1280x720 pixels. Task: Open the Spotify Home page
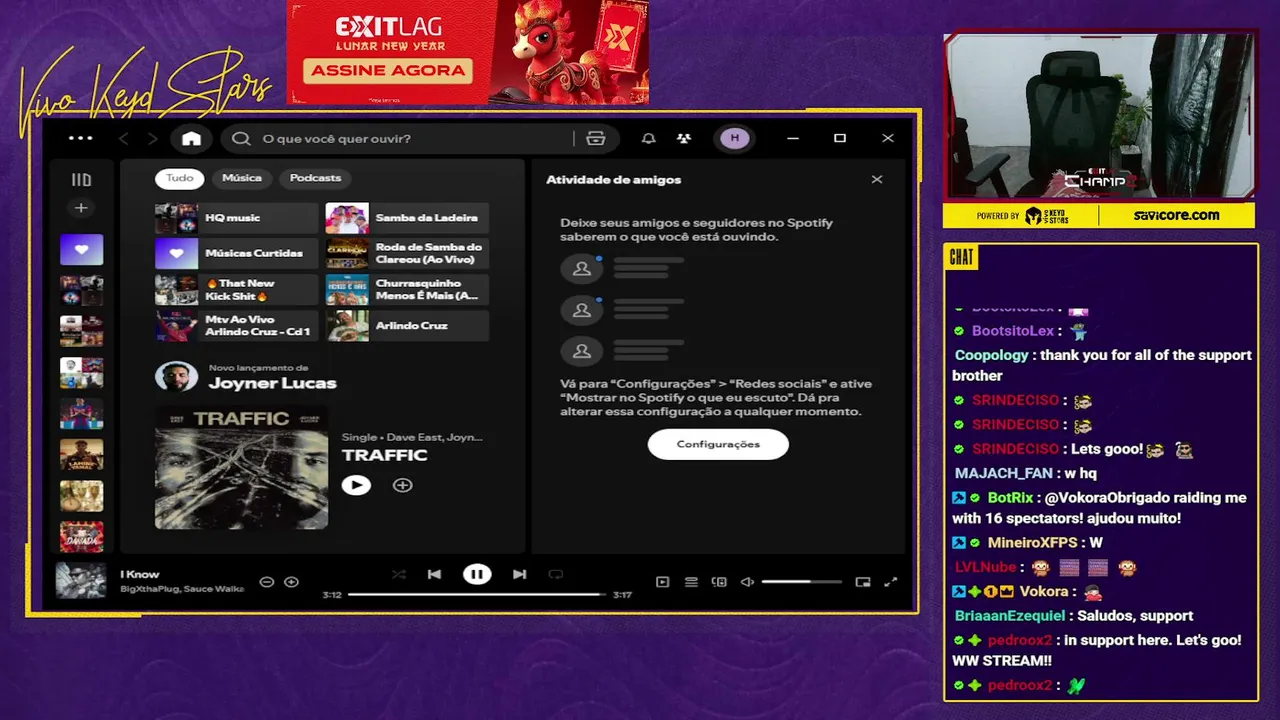(x=191, y=138)
